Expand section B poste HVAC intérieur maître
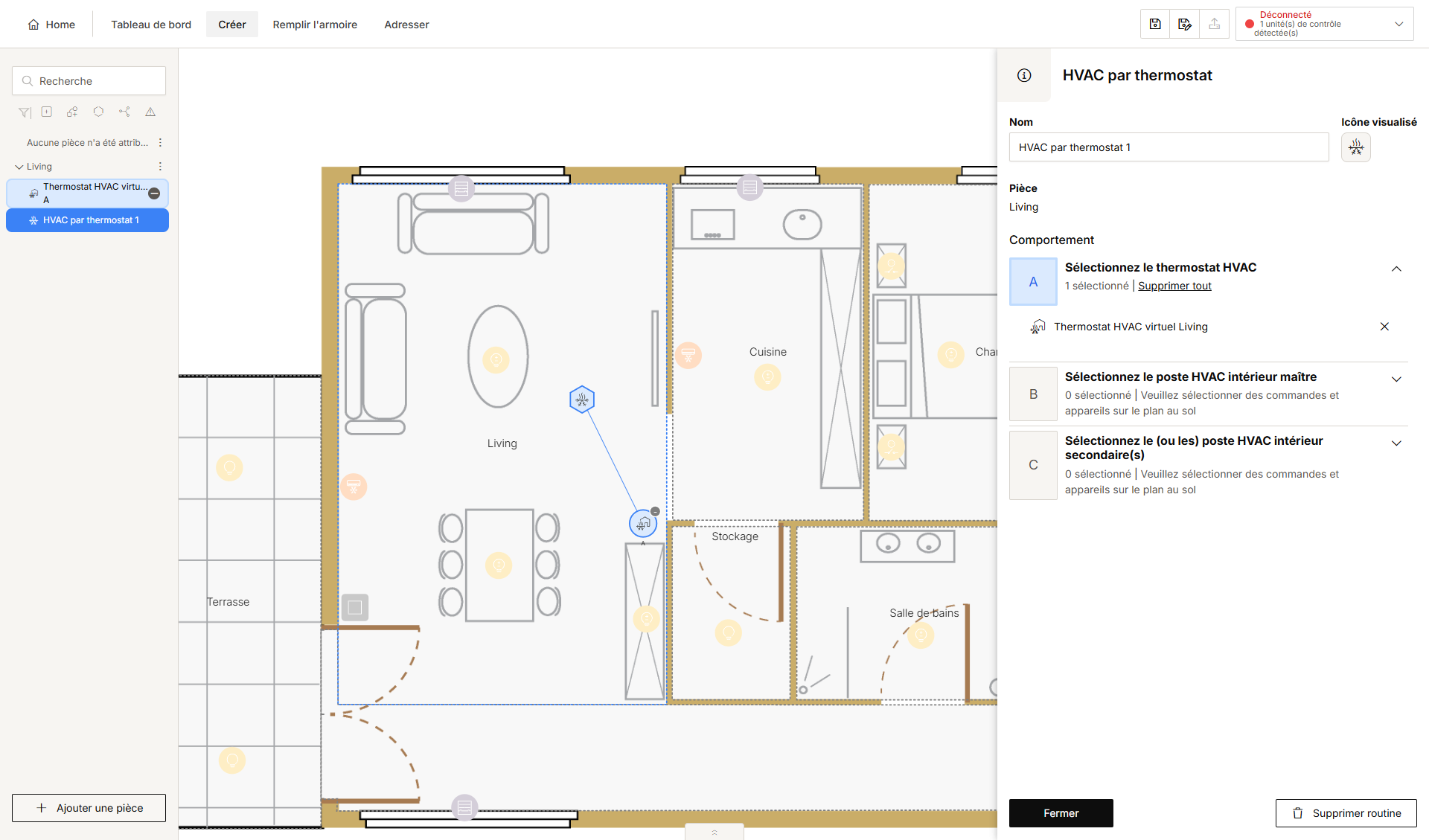 pyautogui.click(x=1396, y=379)
